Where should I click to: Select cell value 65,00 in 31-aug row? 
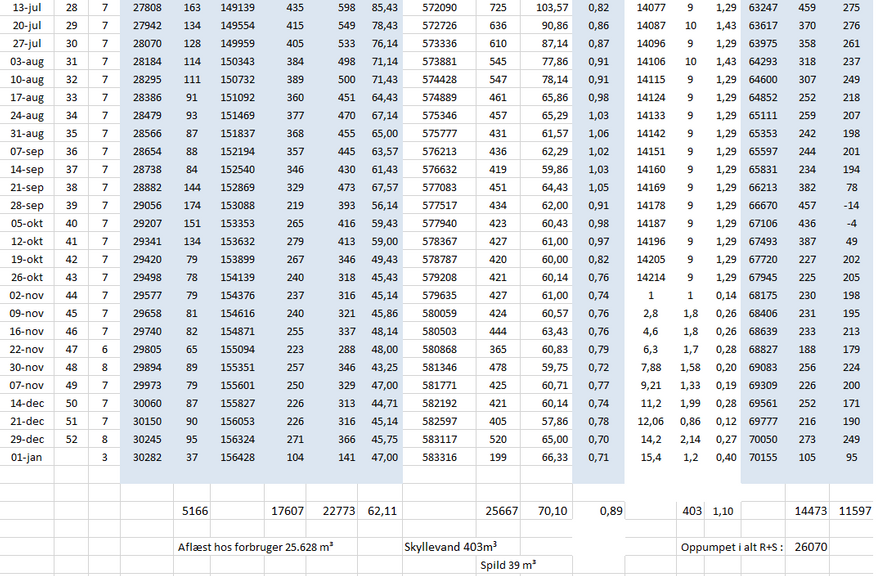point(384,134)
